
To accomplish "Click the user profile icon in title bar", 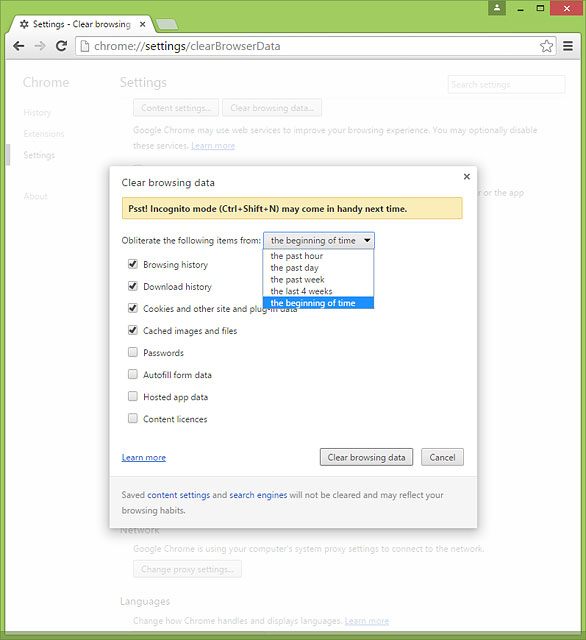I will click(x=497, y=8).
